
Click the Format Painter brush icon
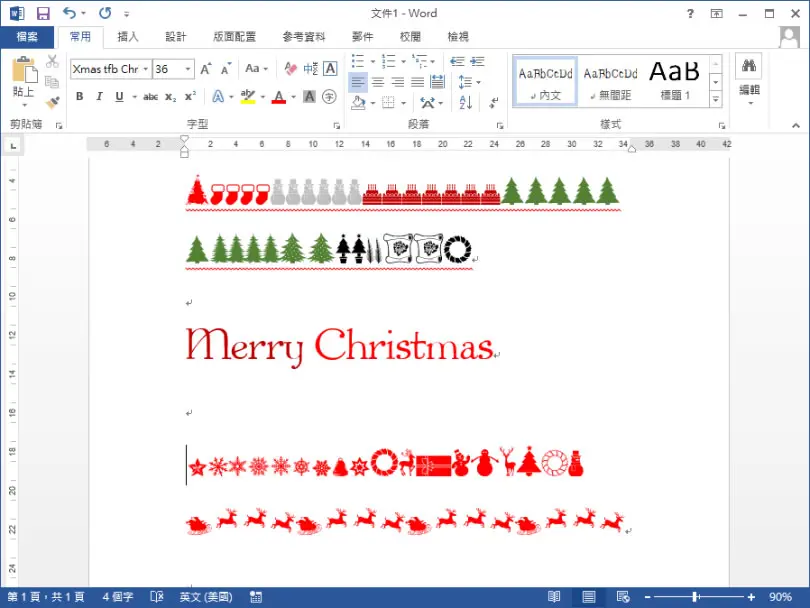(x=52, y=103)
